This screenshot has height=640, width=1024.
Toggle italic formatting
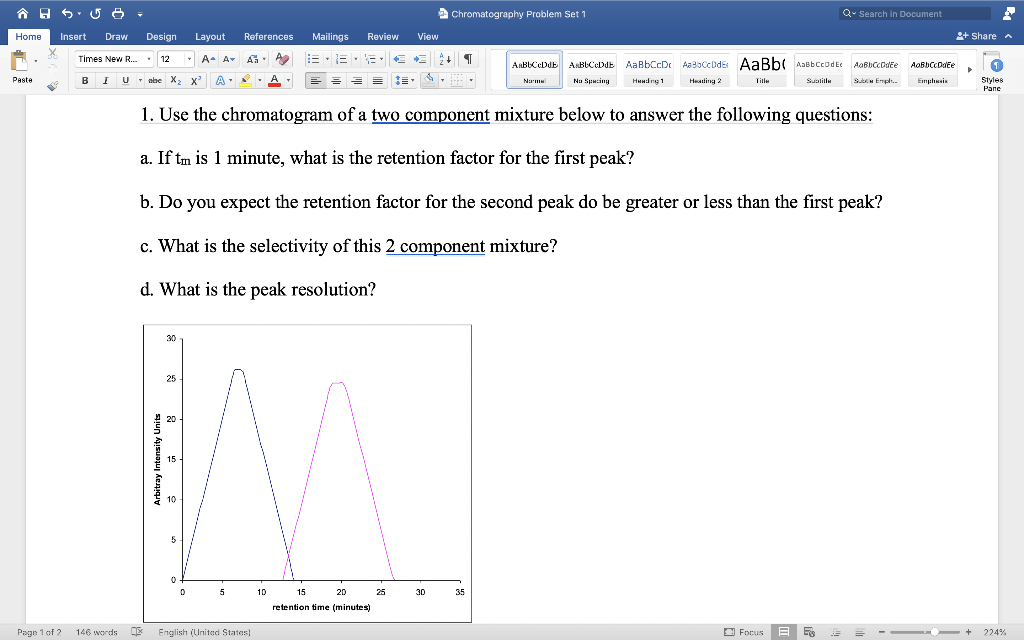[x=105, y=81]
